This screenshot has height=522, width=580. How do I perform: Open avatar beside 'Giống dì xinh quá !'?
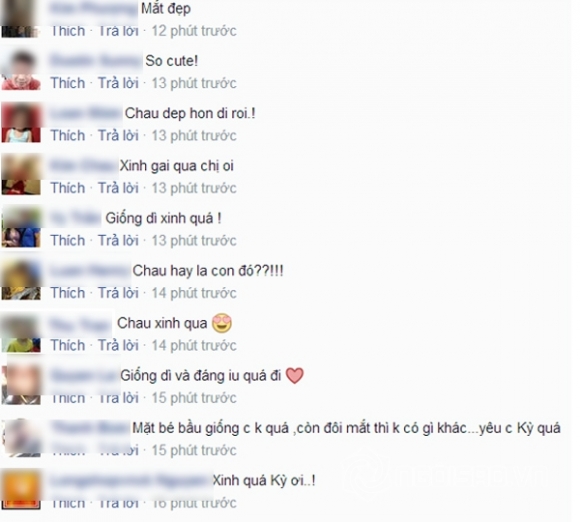click(21, 228)
